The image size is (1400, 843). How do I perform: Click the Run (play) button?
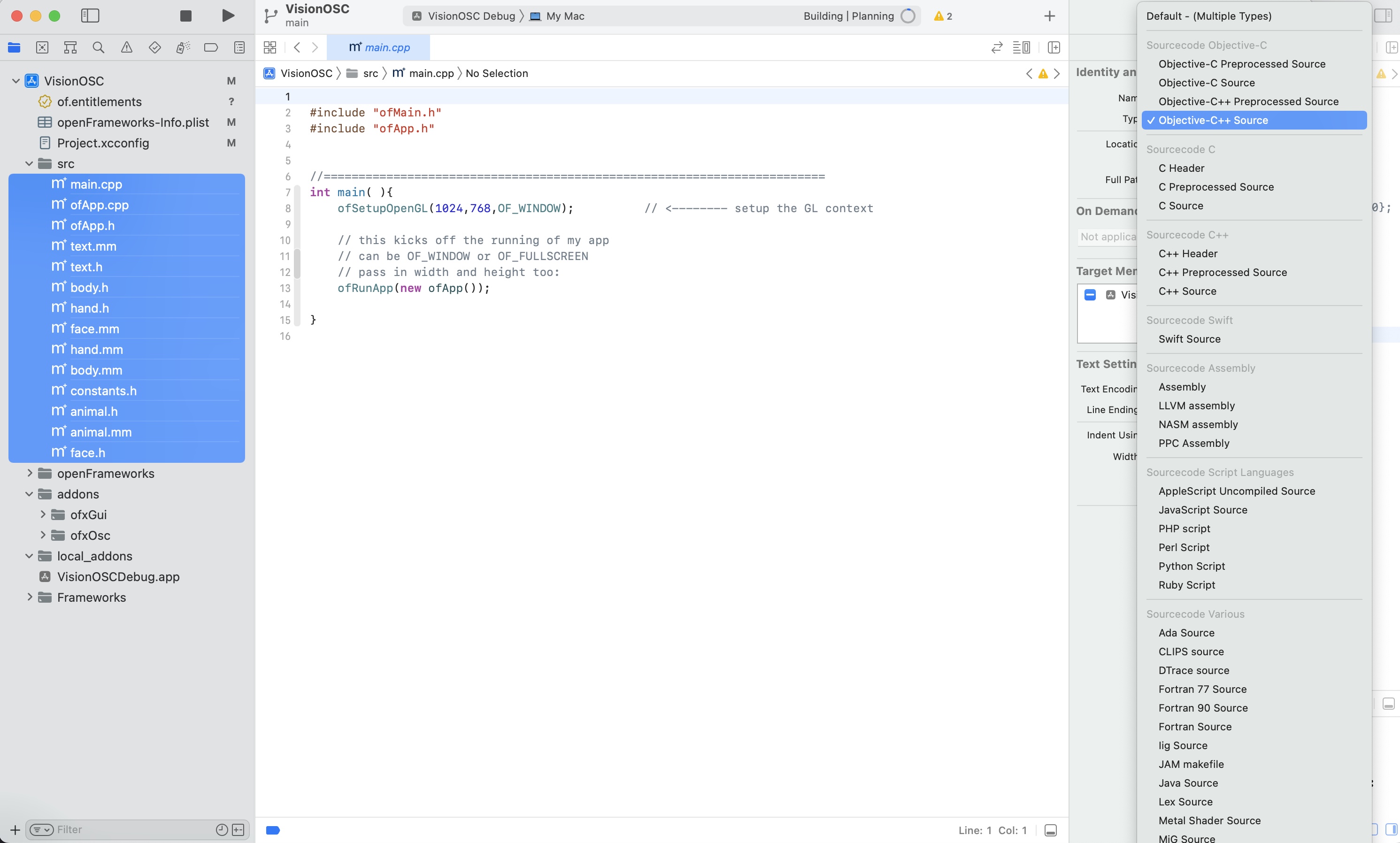click(x=228, y=16)
